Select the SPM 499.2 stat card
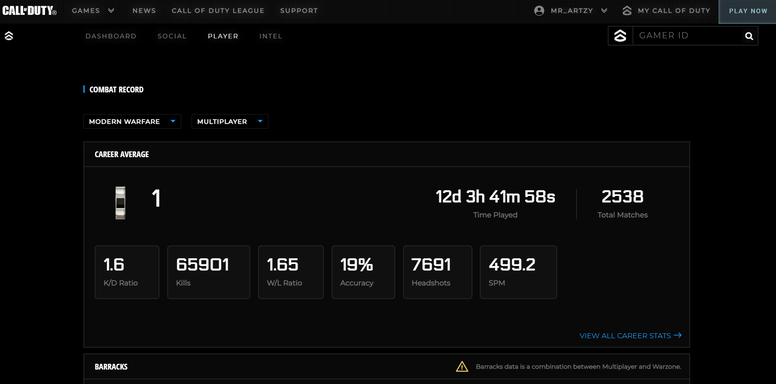Viewport: 776px width, 384px height. pos(518,272)
